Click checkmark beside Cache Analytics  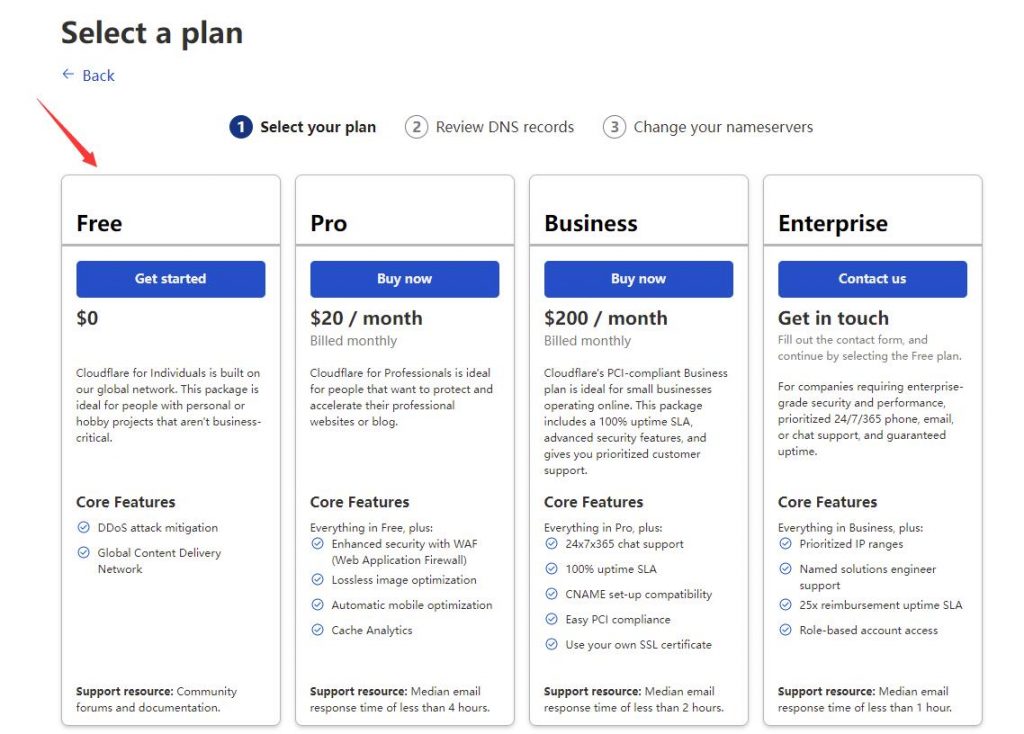coord(317,630)
